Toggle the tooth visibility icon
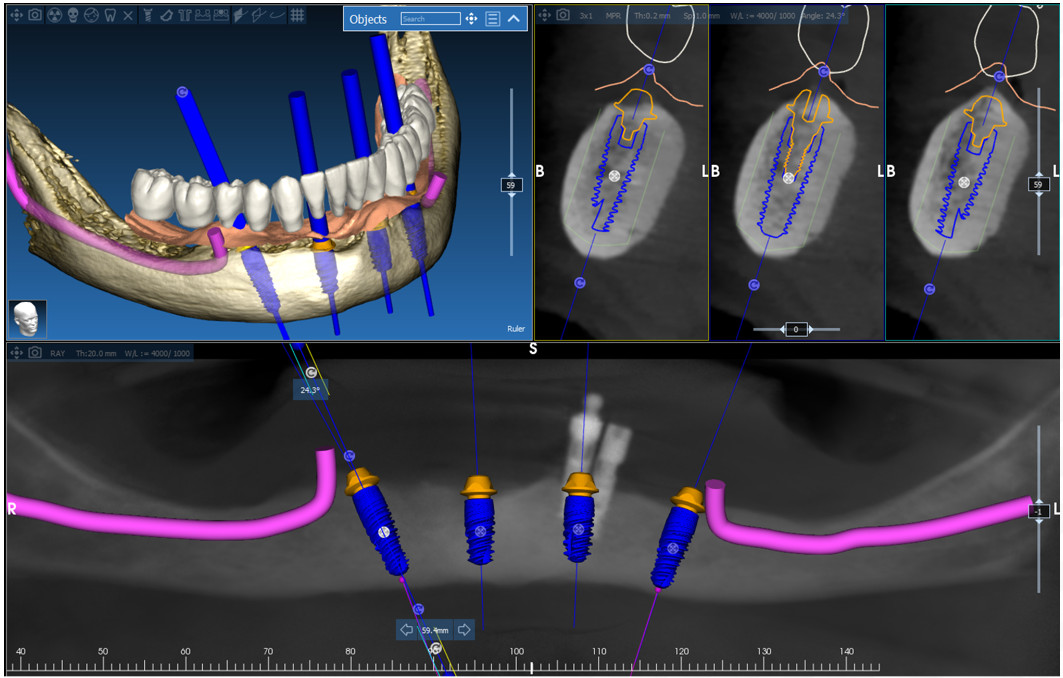1063x678 pixels. pos(110,15)
